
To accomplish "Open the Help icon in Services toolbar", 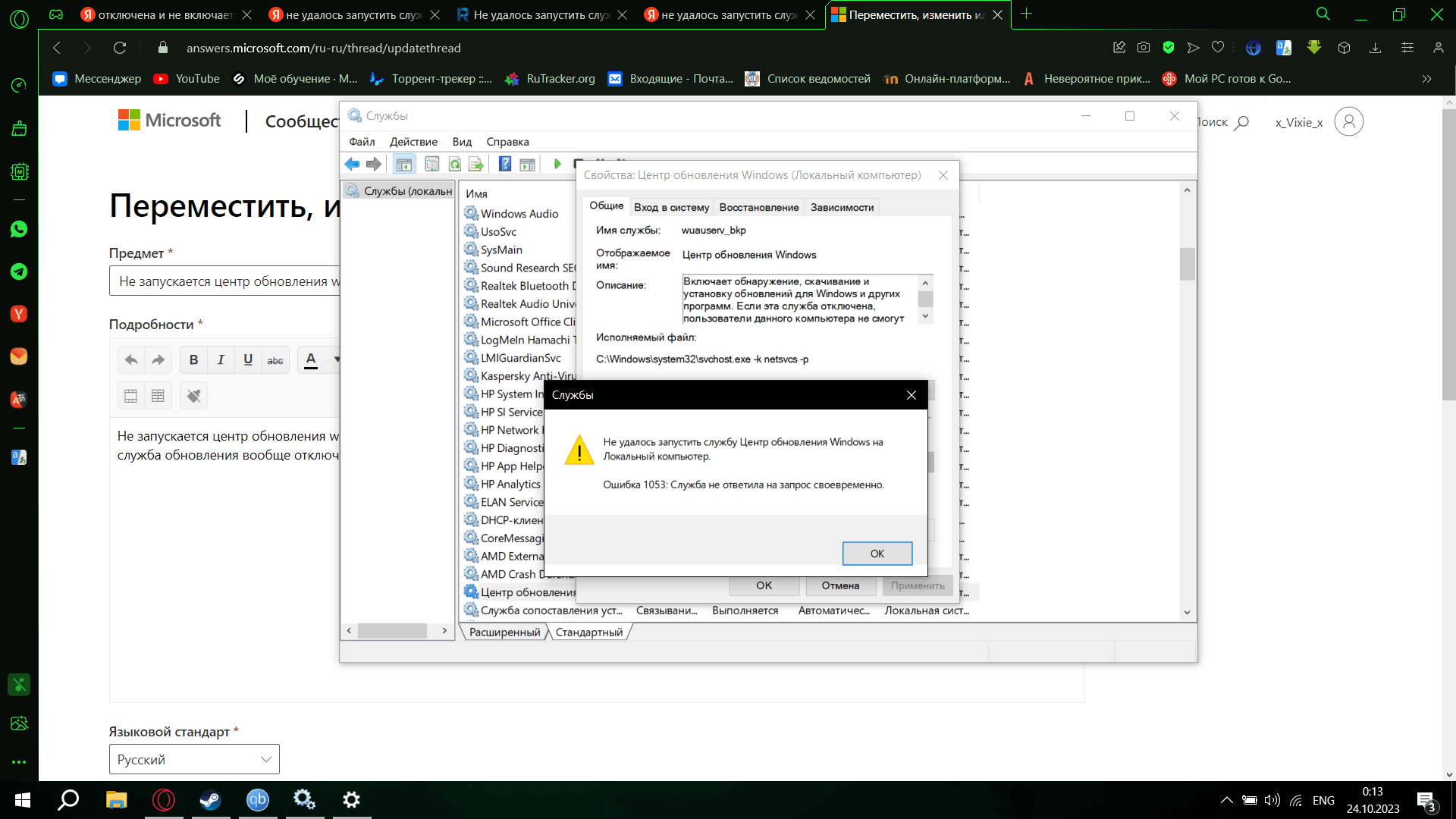I will click(x=505, y=164).
